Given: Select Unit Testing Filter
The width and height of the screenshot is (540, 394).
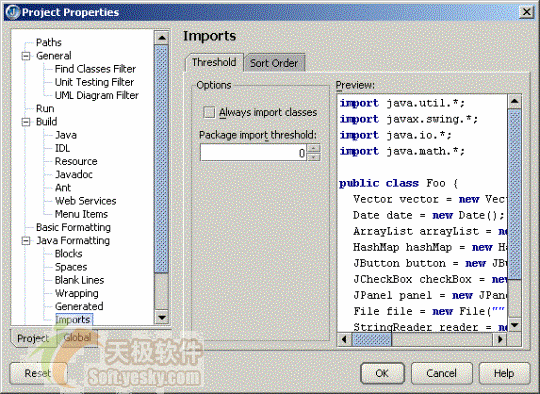Looking at the screenshot, I should (94, 82).
